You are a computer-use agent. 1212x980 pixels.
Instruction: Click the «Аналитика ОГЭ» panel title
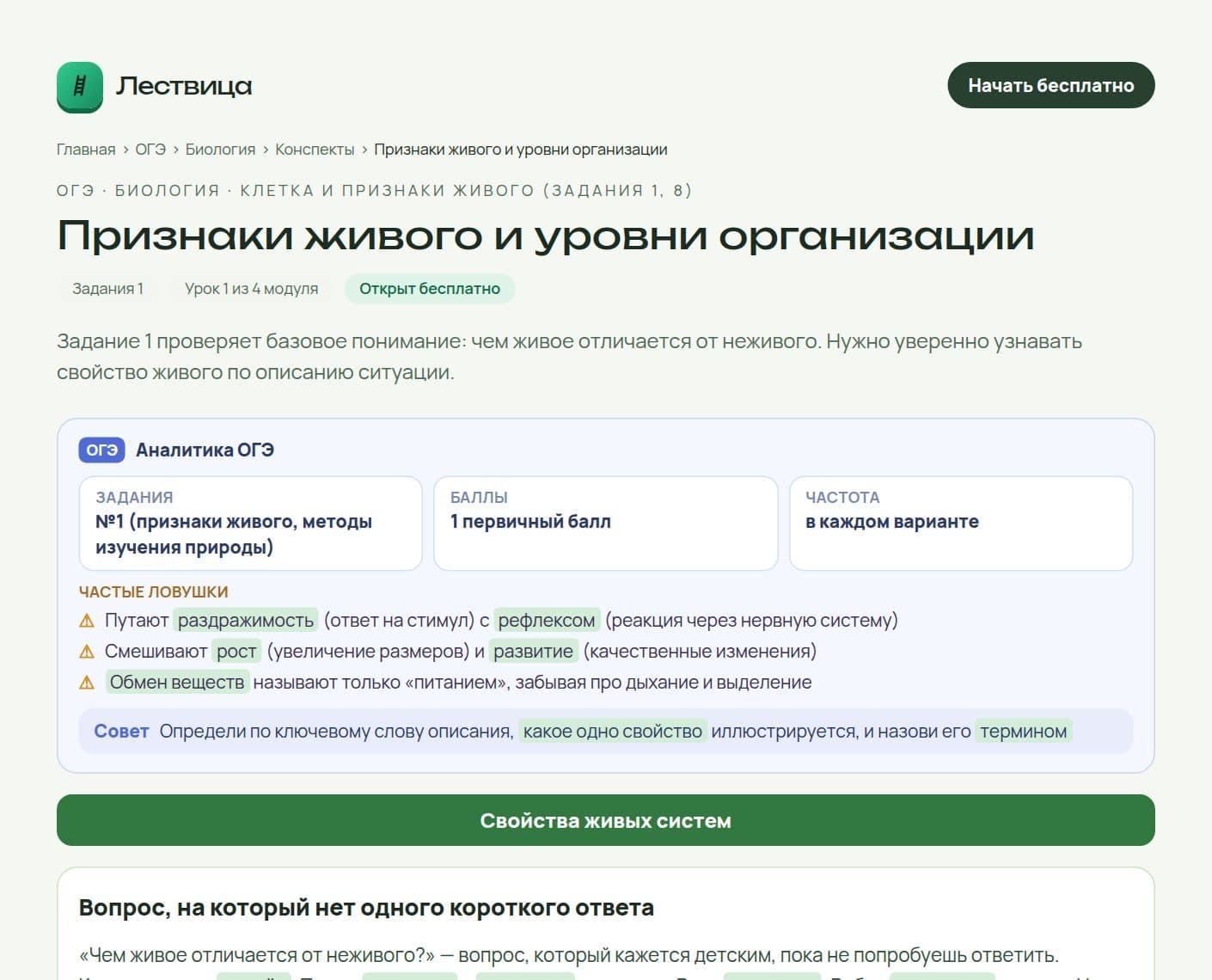(x=205, y=450)
